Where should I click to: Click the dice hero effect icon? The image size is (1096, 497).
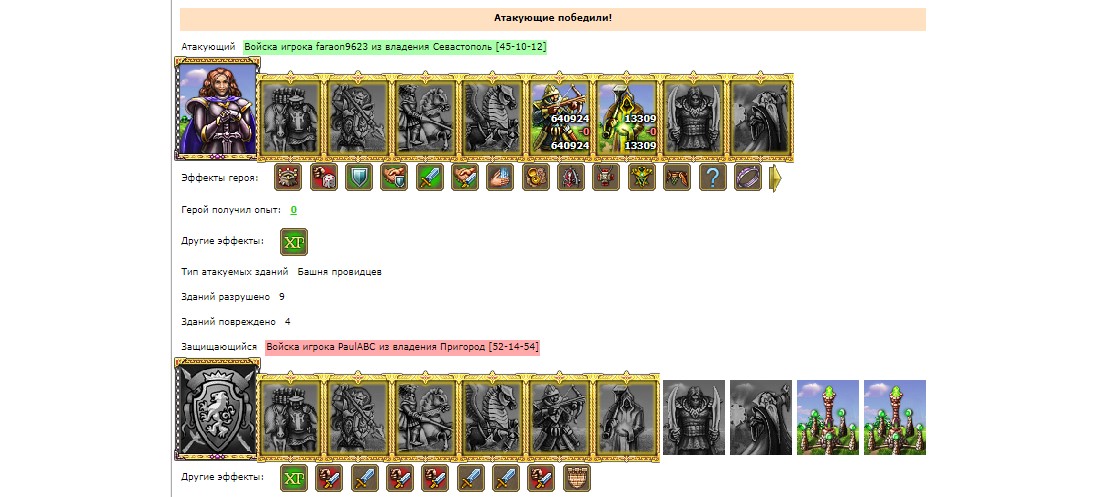click(x=324, y=178)
